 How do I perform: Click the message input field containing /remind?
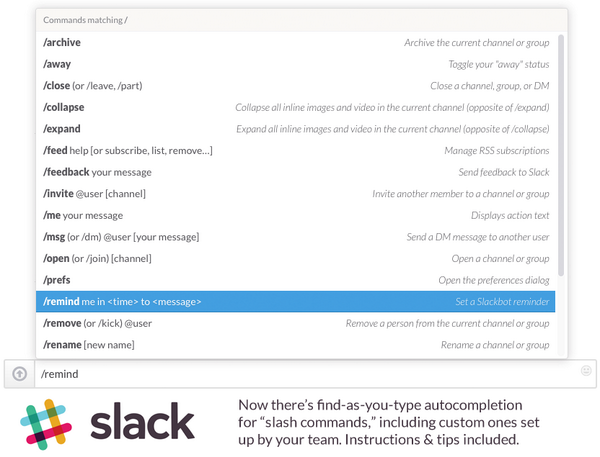pos(300,374)
